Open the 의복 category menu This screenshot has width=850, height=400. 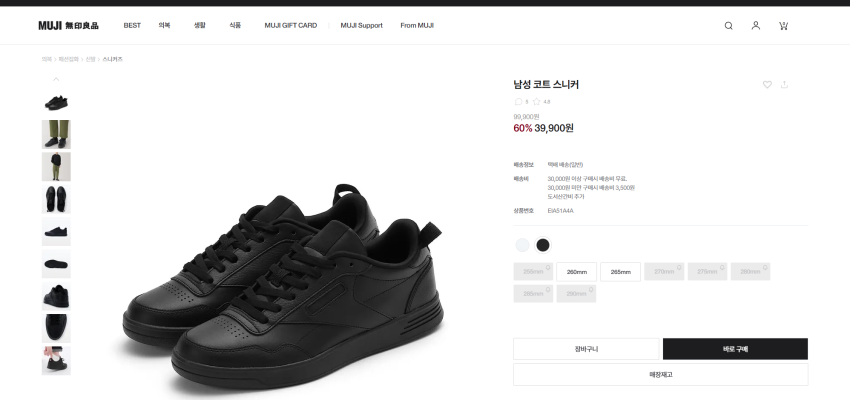coord(164,25)
